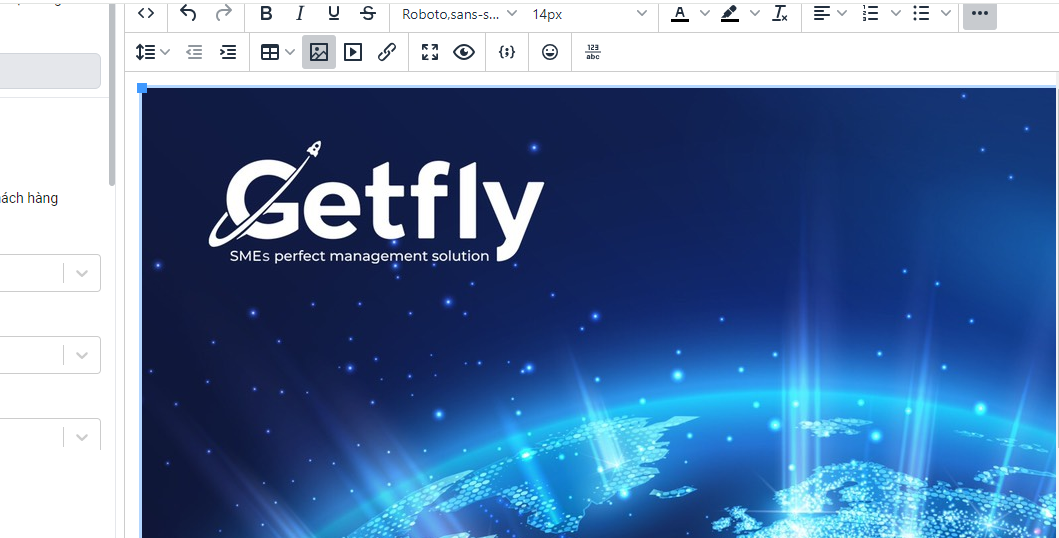Switch editor to fullscreen mode
Image resolution: width=1059 pixels, height=538 pixels.
click(430, 52)
